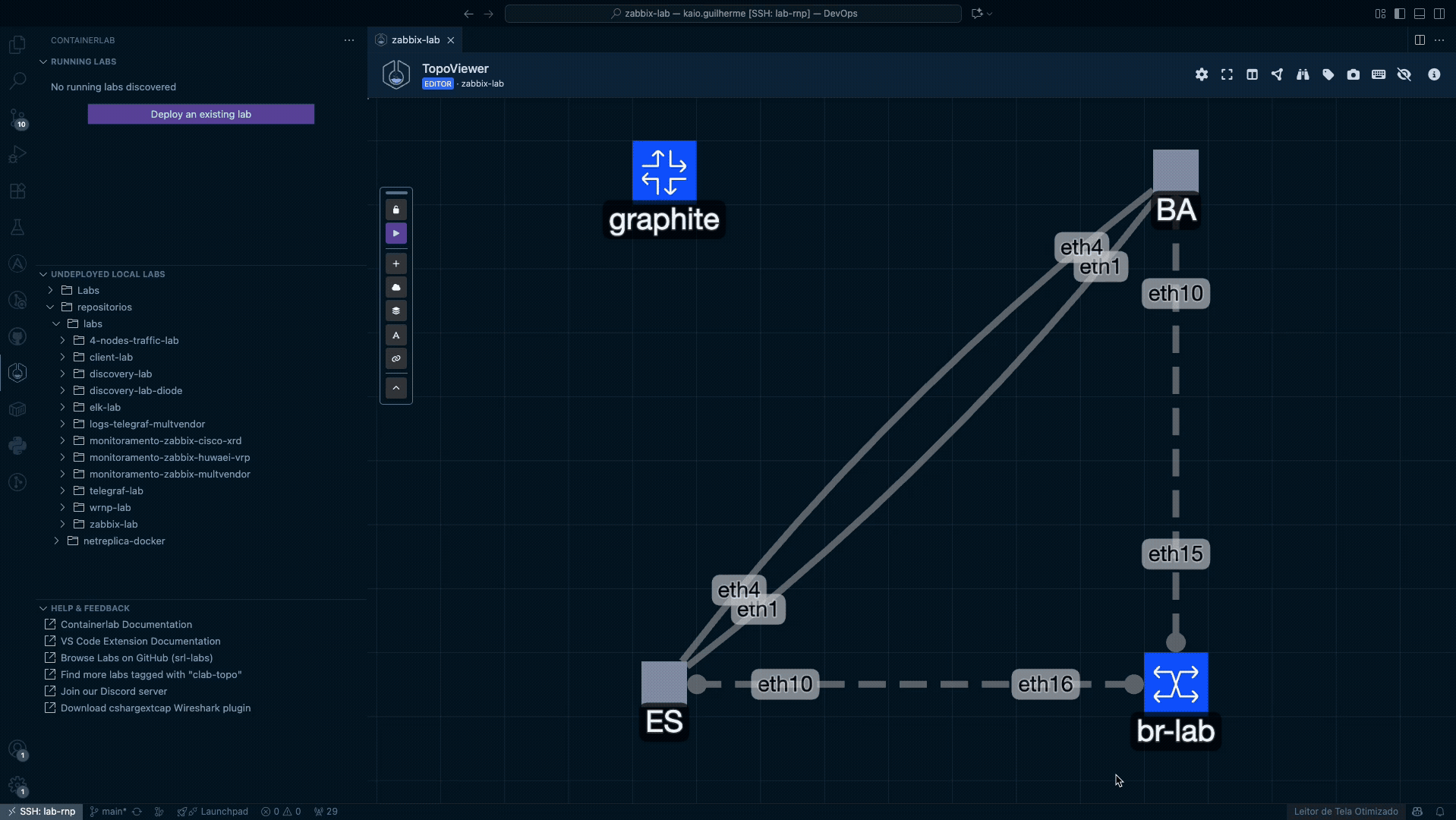Click the capture viewport camera icon
The height and width of the screenshot is (820, 1456).
1353,74
